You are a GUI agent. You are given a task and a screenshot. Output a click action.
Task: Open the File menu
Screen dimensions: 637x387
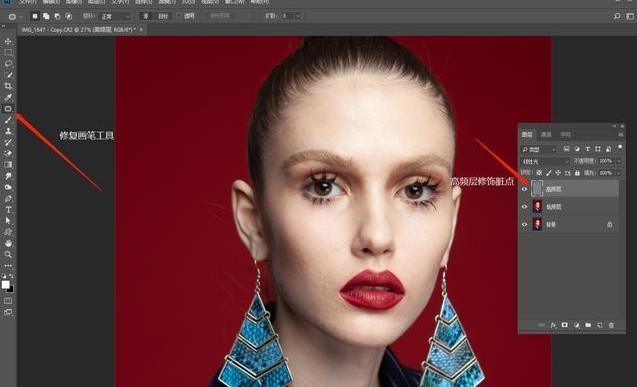coord(28,2)
